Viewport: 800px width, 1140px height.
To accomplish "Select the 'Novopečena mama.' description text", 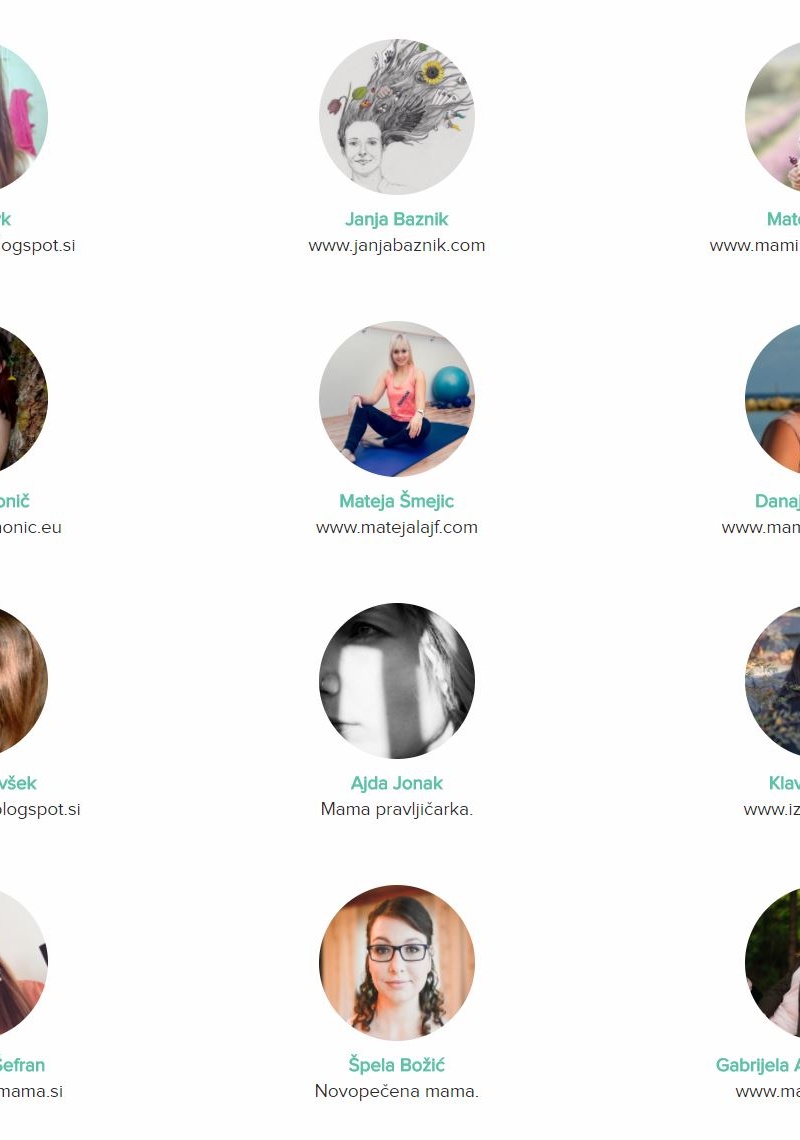I will (x=396, y=1091).
